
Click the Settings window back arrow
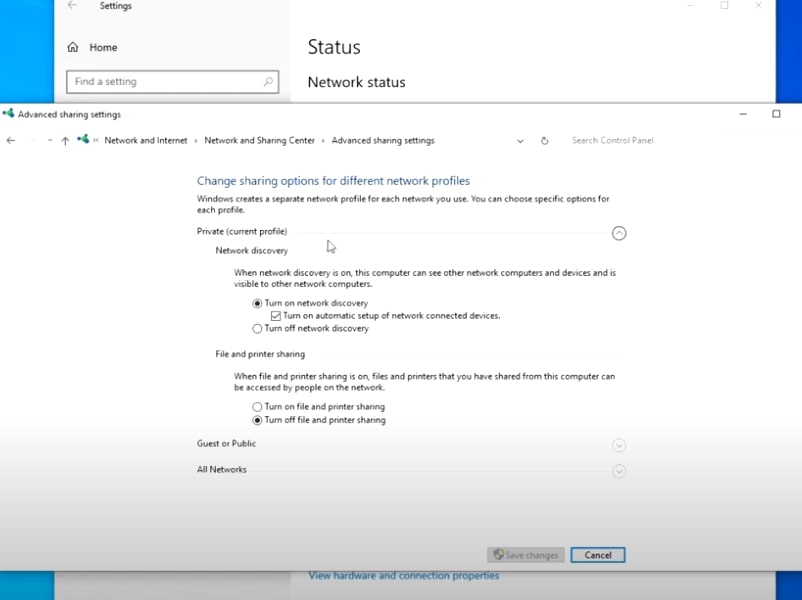[72, 6]
